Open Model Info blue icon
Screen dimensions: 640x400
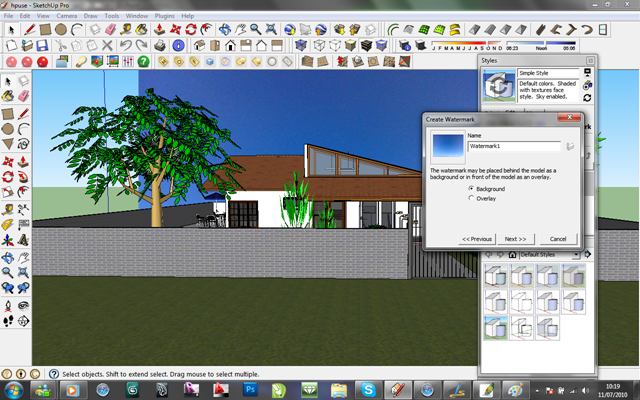(178, 45)
